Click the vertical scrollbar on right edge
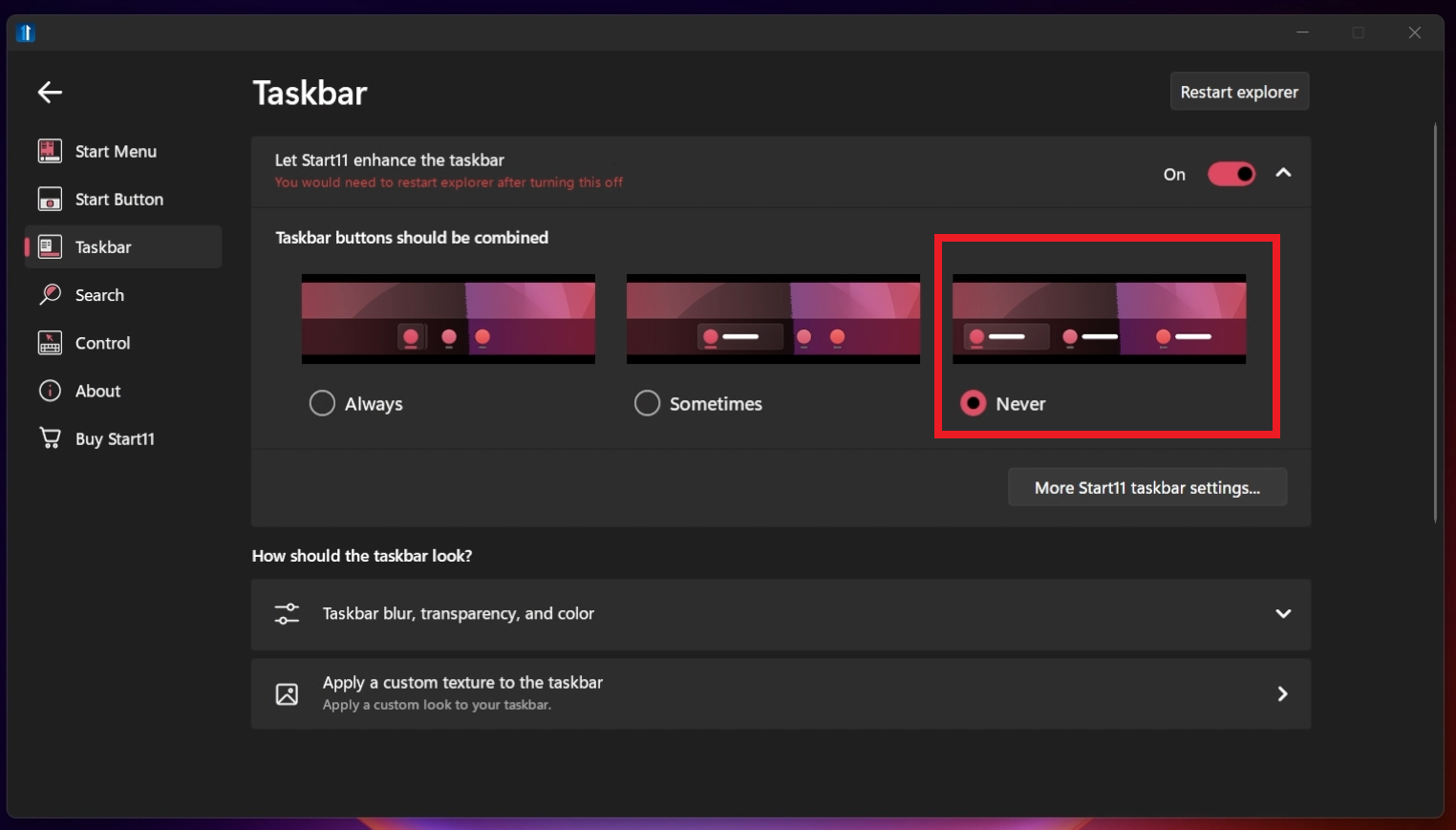 coord(1435,323)
